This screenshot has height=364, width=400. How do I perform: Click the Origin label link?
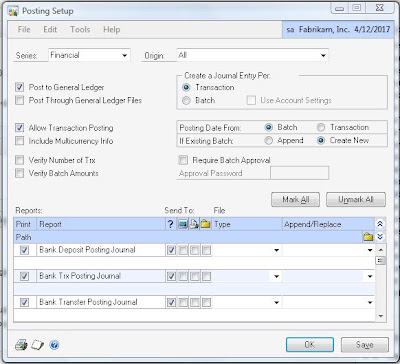(154, 56)
